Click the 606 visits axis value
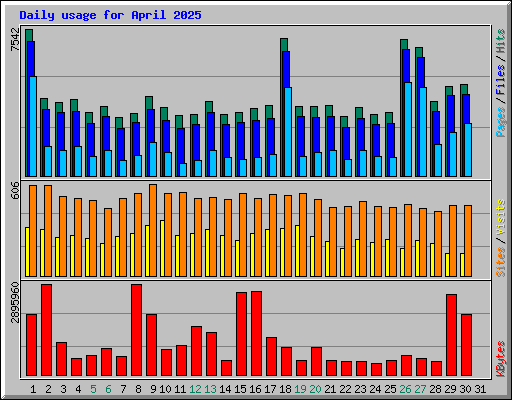Screen dimensions: 512x400 (x=15, y=191)
